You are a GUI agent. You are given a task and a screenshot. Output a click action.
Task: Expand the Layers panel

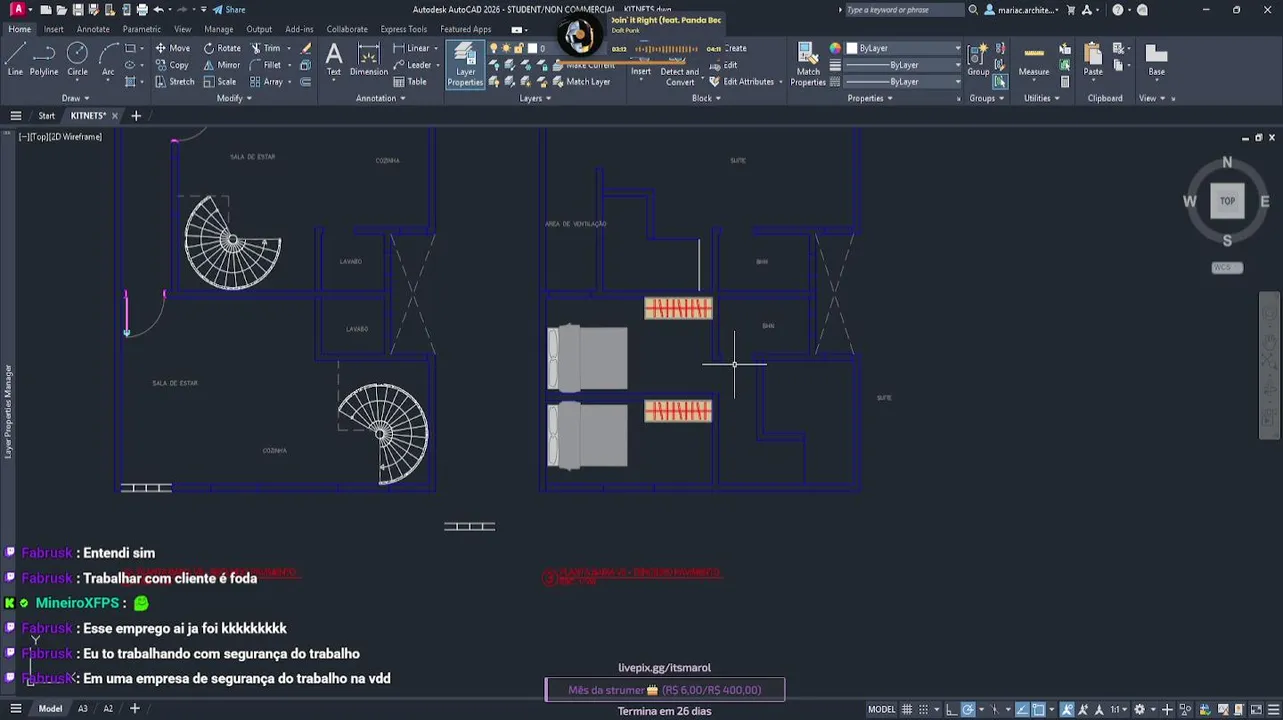(535, 98)
